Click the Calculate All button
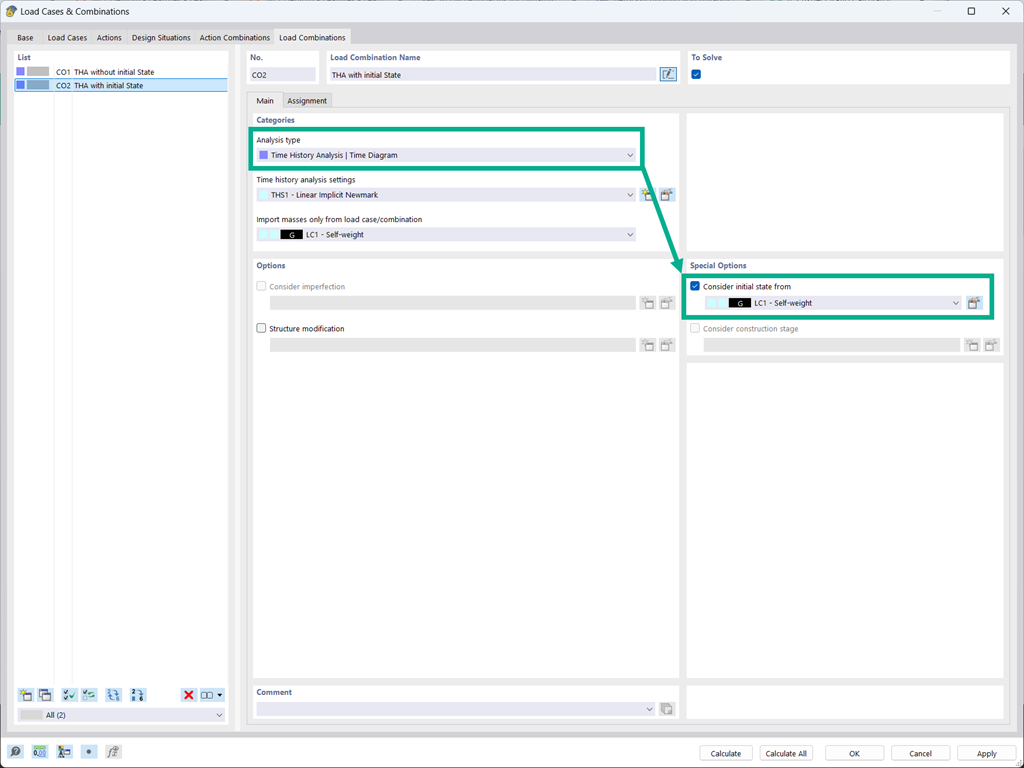This screenshot has height=768, width=1024. pyautogui.click(x=786, y=753)
